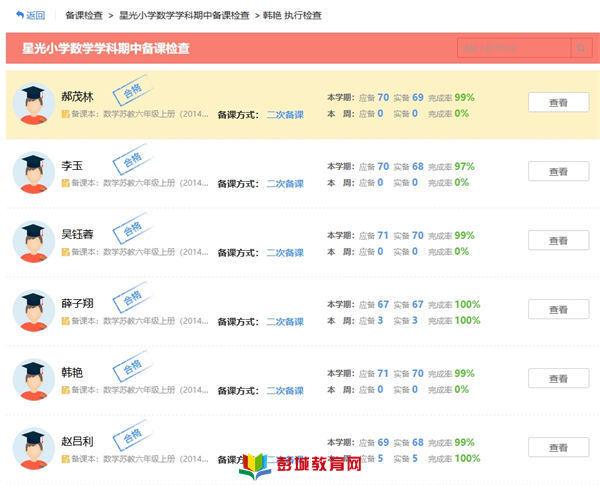Open the 备课检查 breadcrumb
This screenshot has width=600, height=485.
click(x=83, y=15)
